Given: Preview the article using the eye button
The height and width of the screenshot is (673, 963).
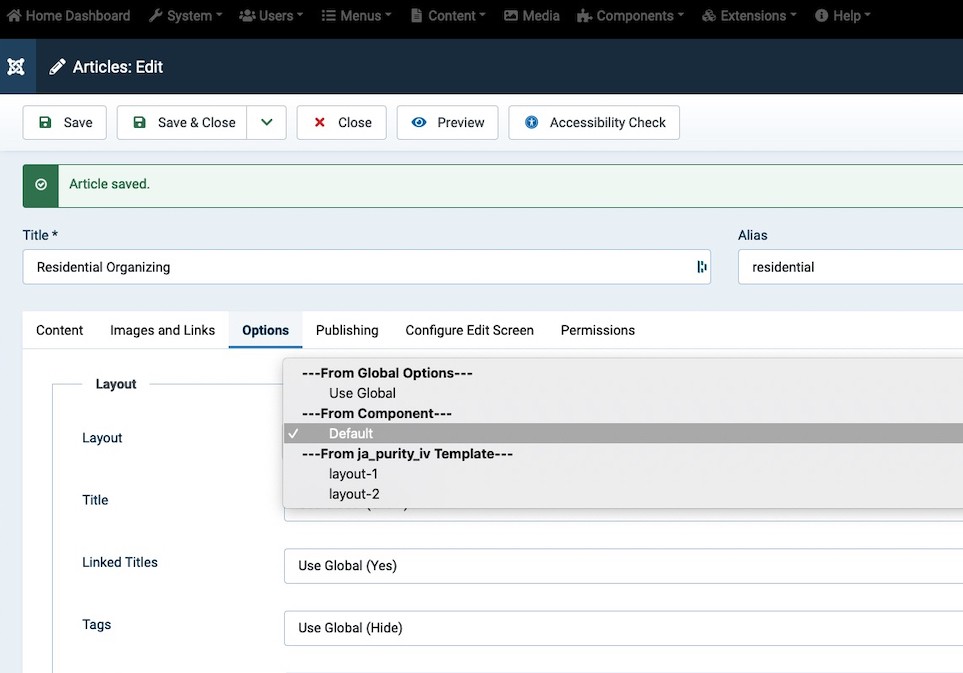Looking at the screenshot, I should pos(447,122).
